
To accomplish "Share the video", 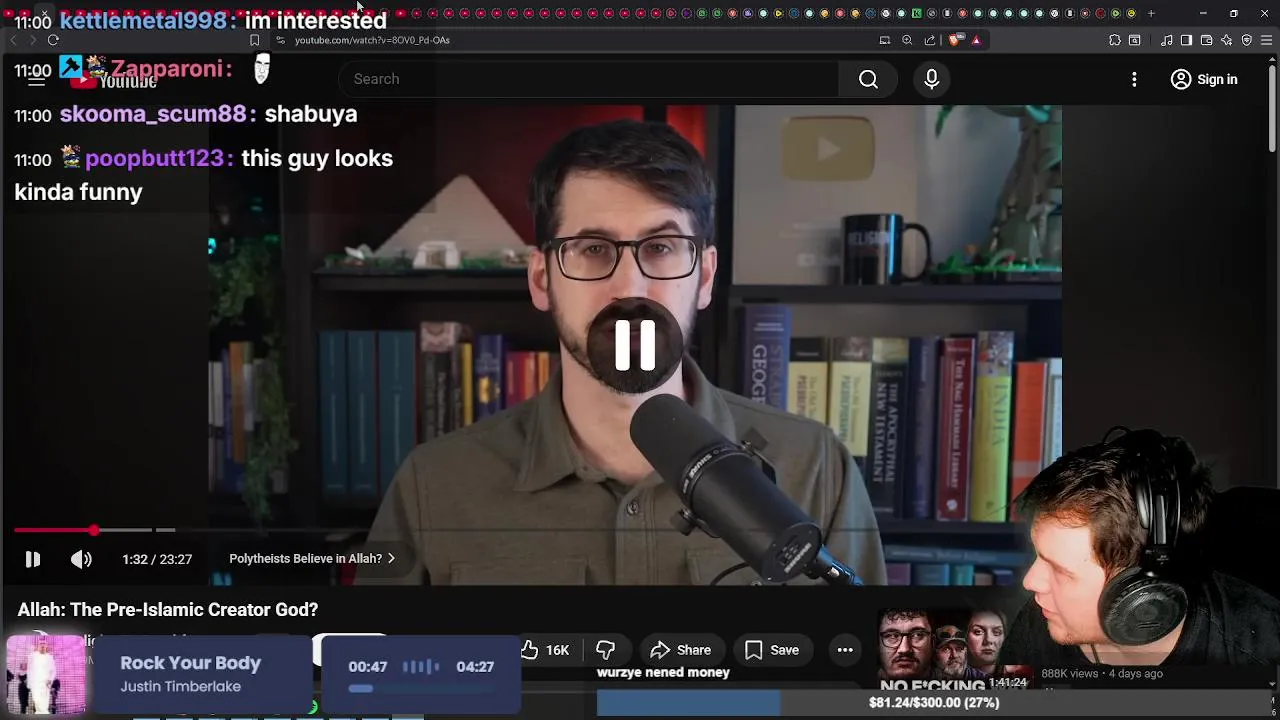I will (x=680, y=650).
